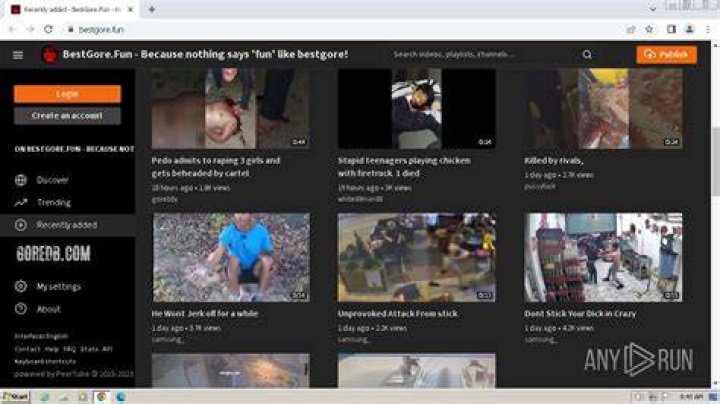This screenshot has height=404, width=720.
Task: Click the GOREDB.COM banner
Action: pyautogui.click(x=54, y=254)
